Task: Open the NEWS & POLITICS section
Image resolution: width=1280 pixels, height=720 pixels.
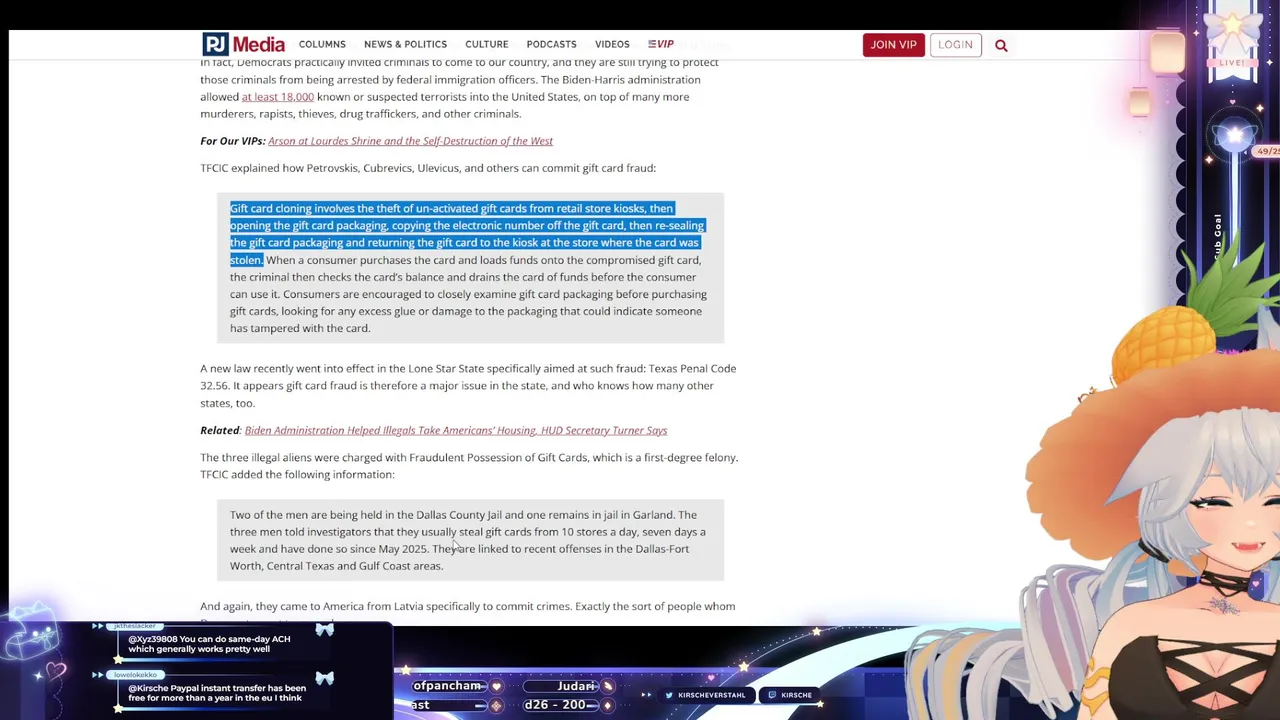Action: (405, 44)
